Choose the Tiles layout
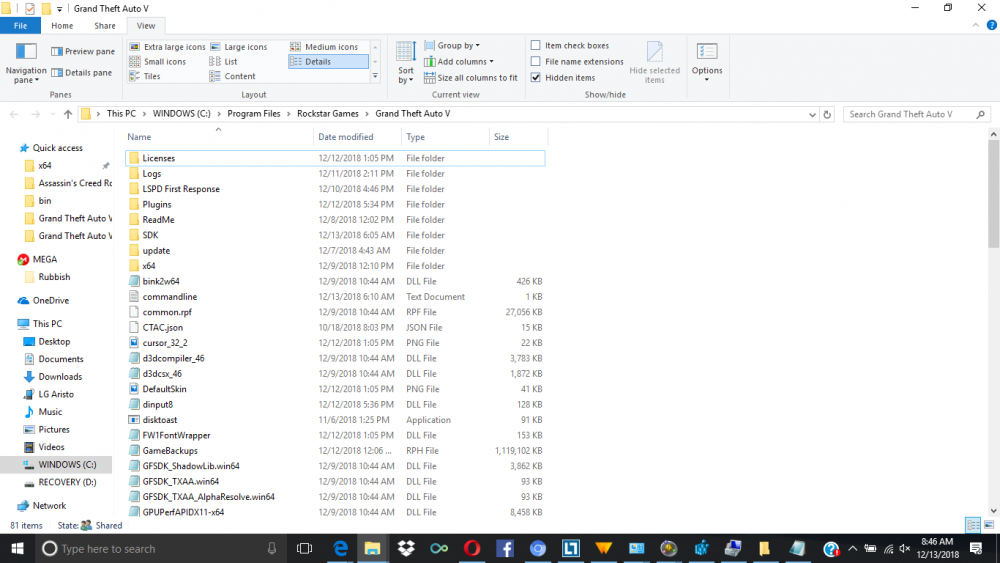The image size is (1000, 563). coord(145,76)
